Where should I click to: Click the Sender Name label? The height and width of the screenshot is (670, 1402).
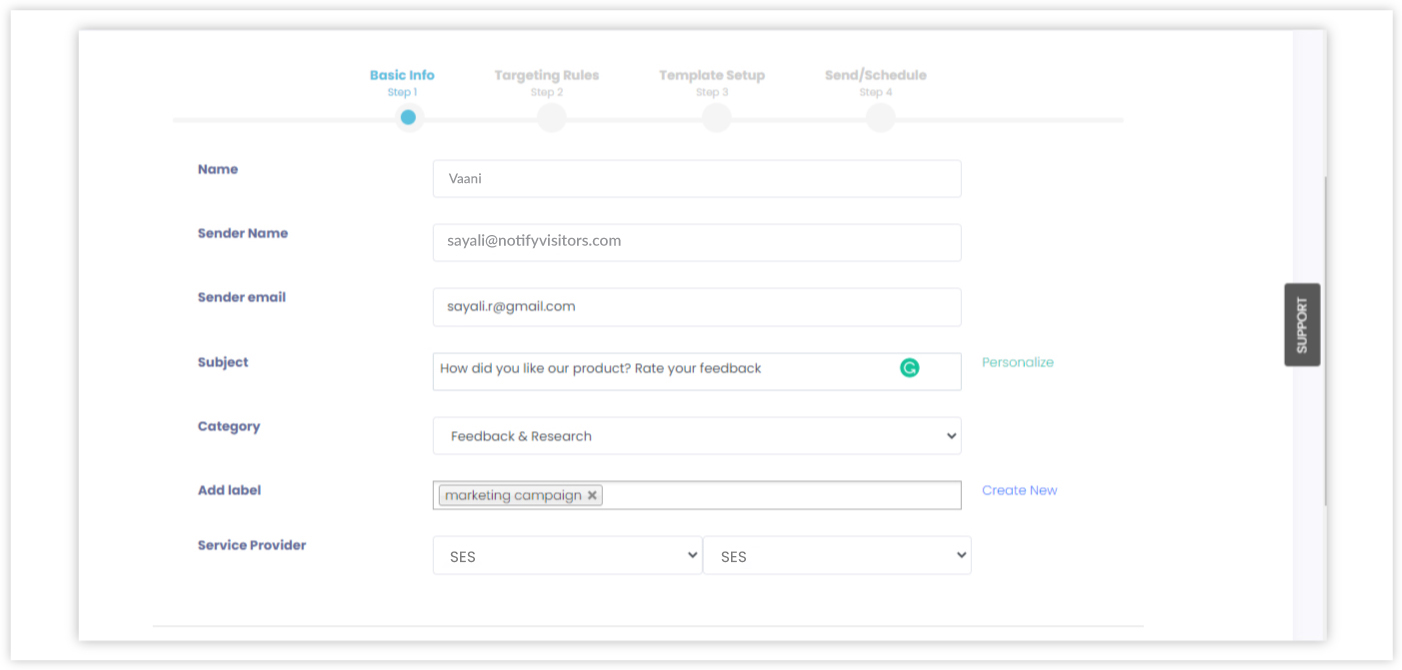(243, 233)
